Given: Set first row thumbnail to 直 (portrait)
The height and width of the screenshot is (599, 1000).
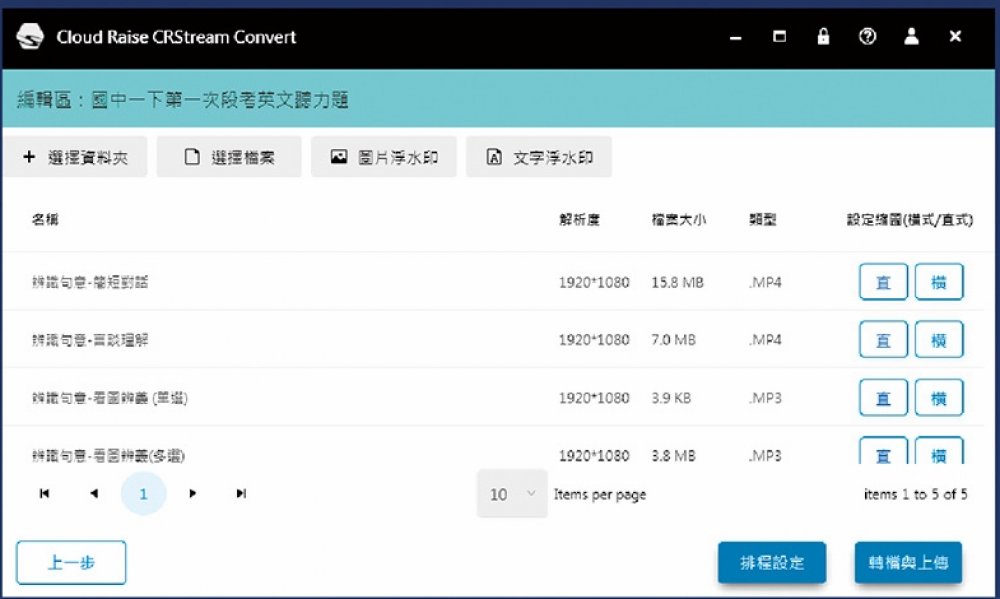Looking at the screenshot, I should [x=883, y=282].
